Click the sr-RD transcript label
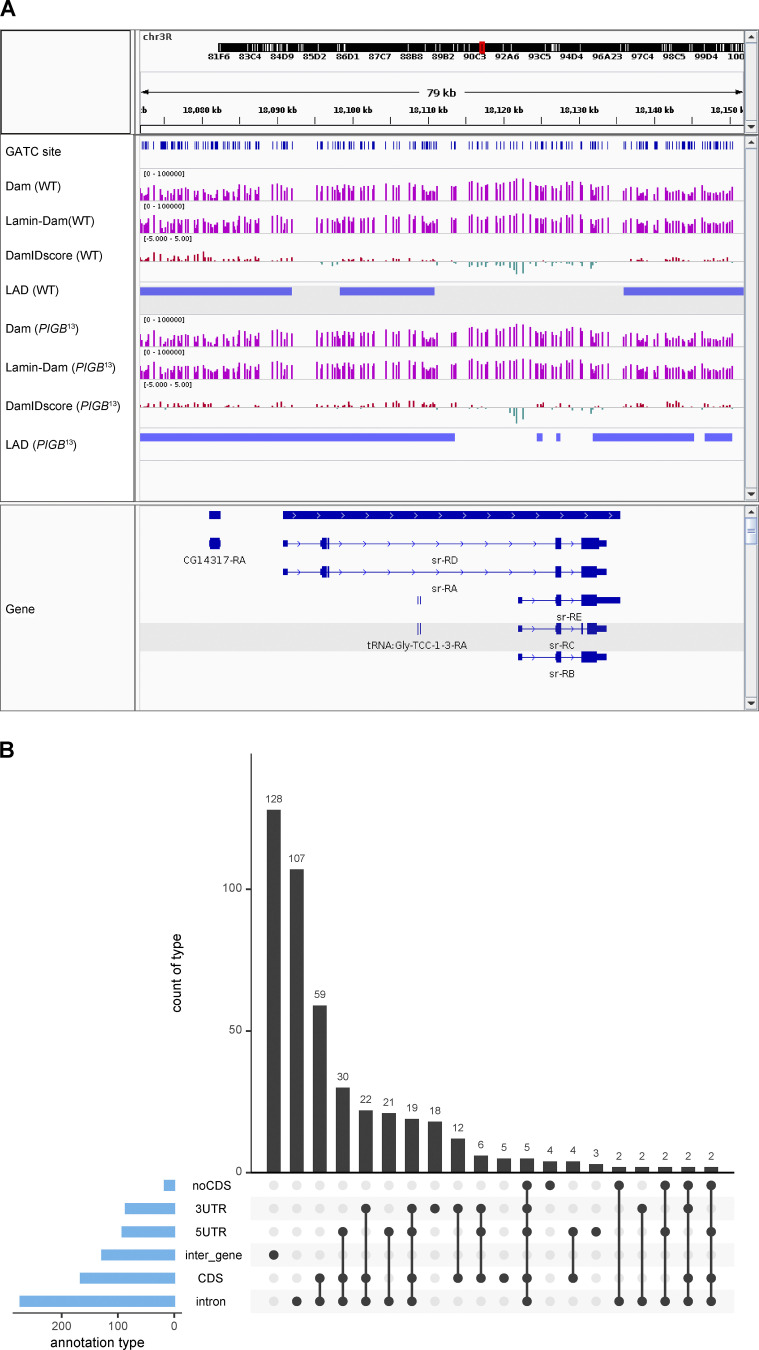The width and height of the screenshot is (759, 1350). [x=444, y=560]
